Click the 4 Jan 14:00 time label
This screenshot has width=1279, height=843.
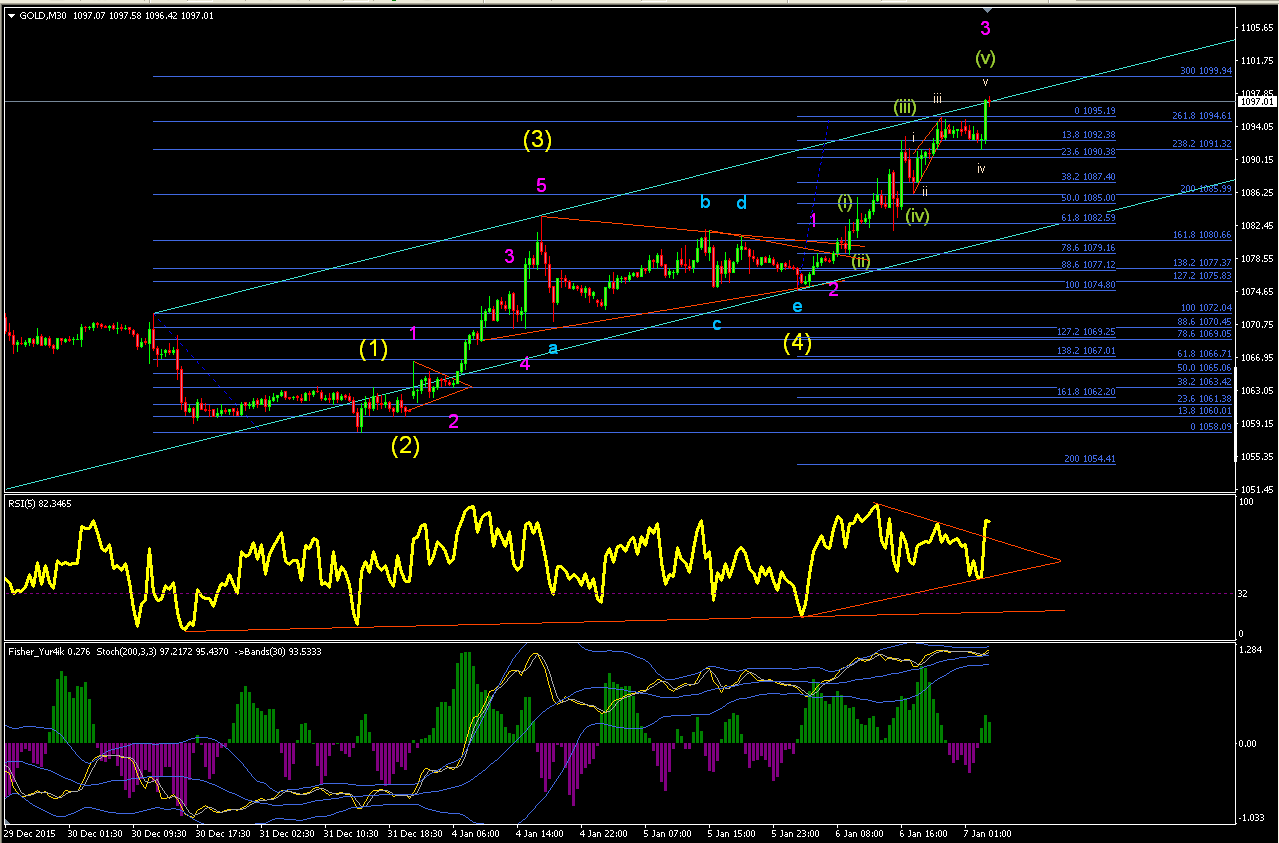coord(540,832)
